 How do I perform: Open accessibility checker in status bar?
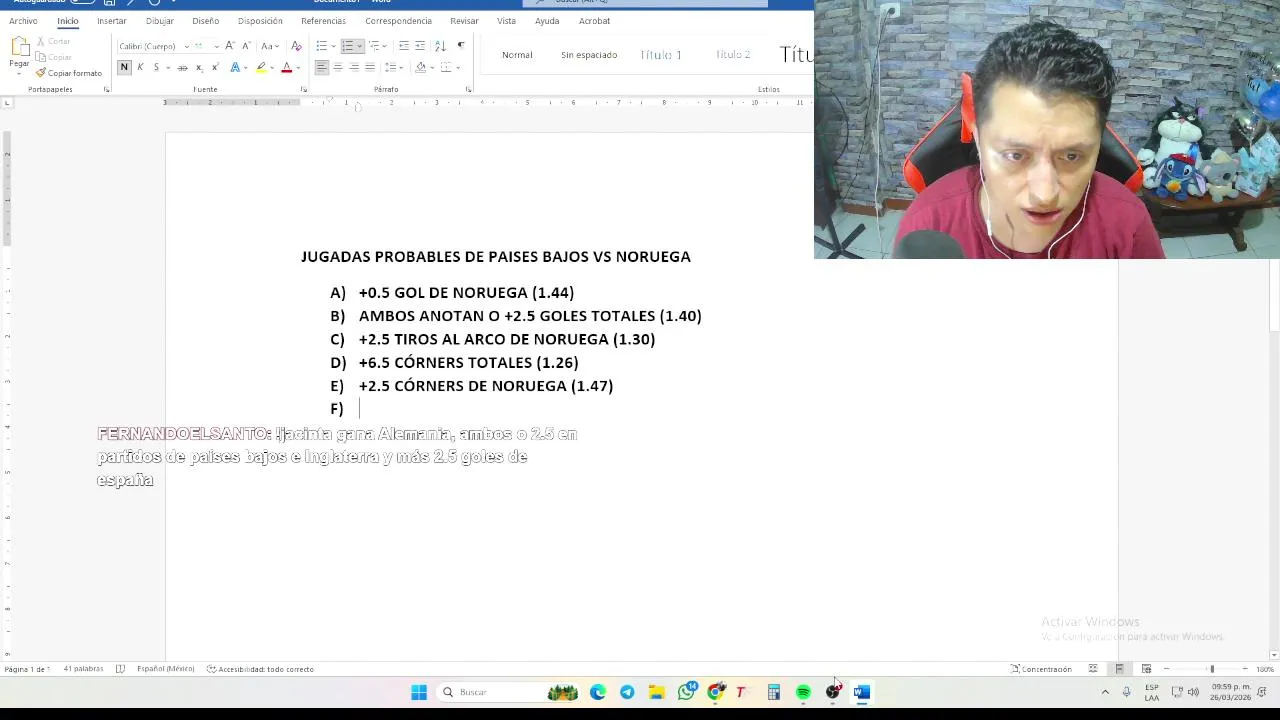click(260, 669)
